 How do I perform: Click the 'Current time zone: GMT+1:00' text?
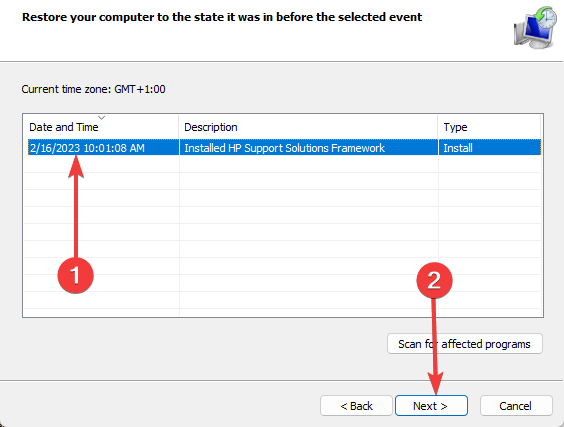click(94, 89)
